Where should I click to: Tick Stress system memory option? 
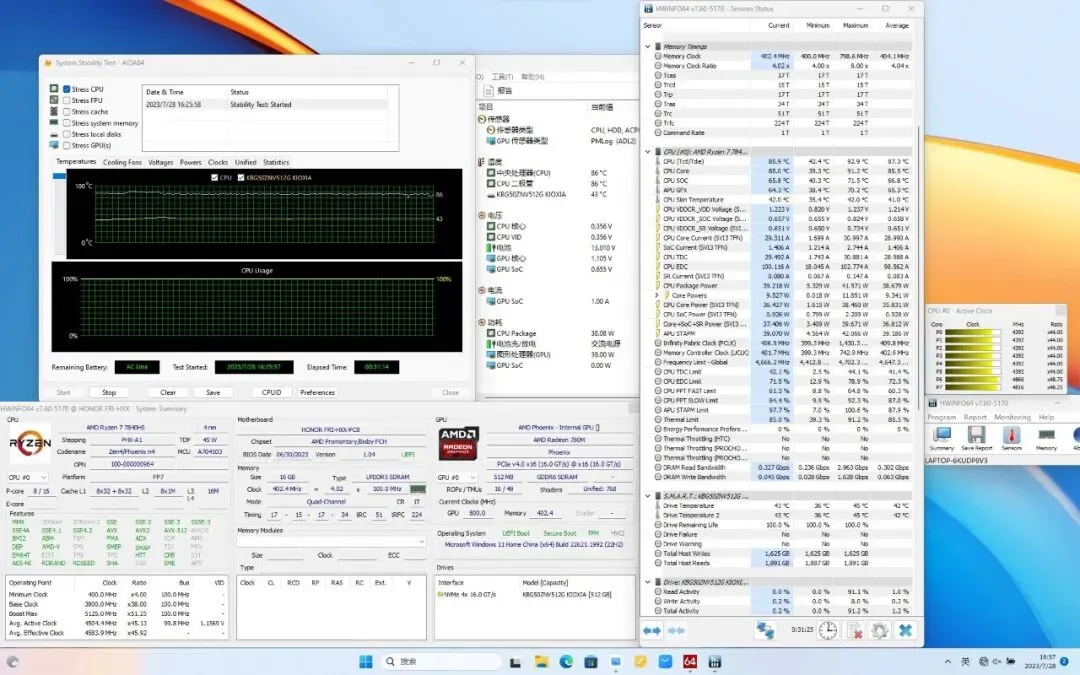click(x=67, y=123)
